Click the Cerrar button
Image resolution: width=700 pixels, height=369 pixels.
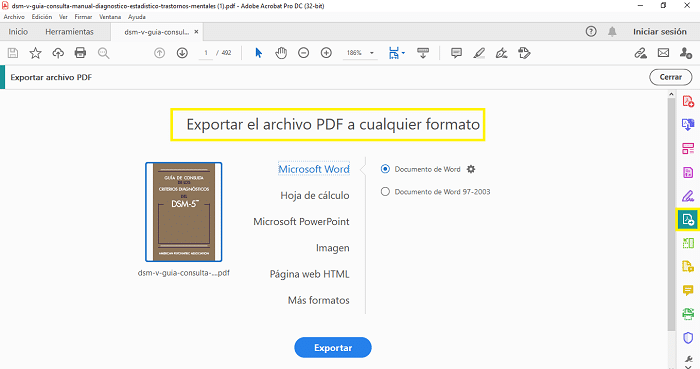(x=671, y=77)
